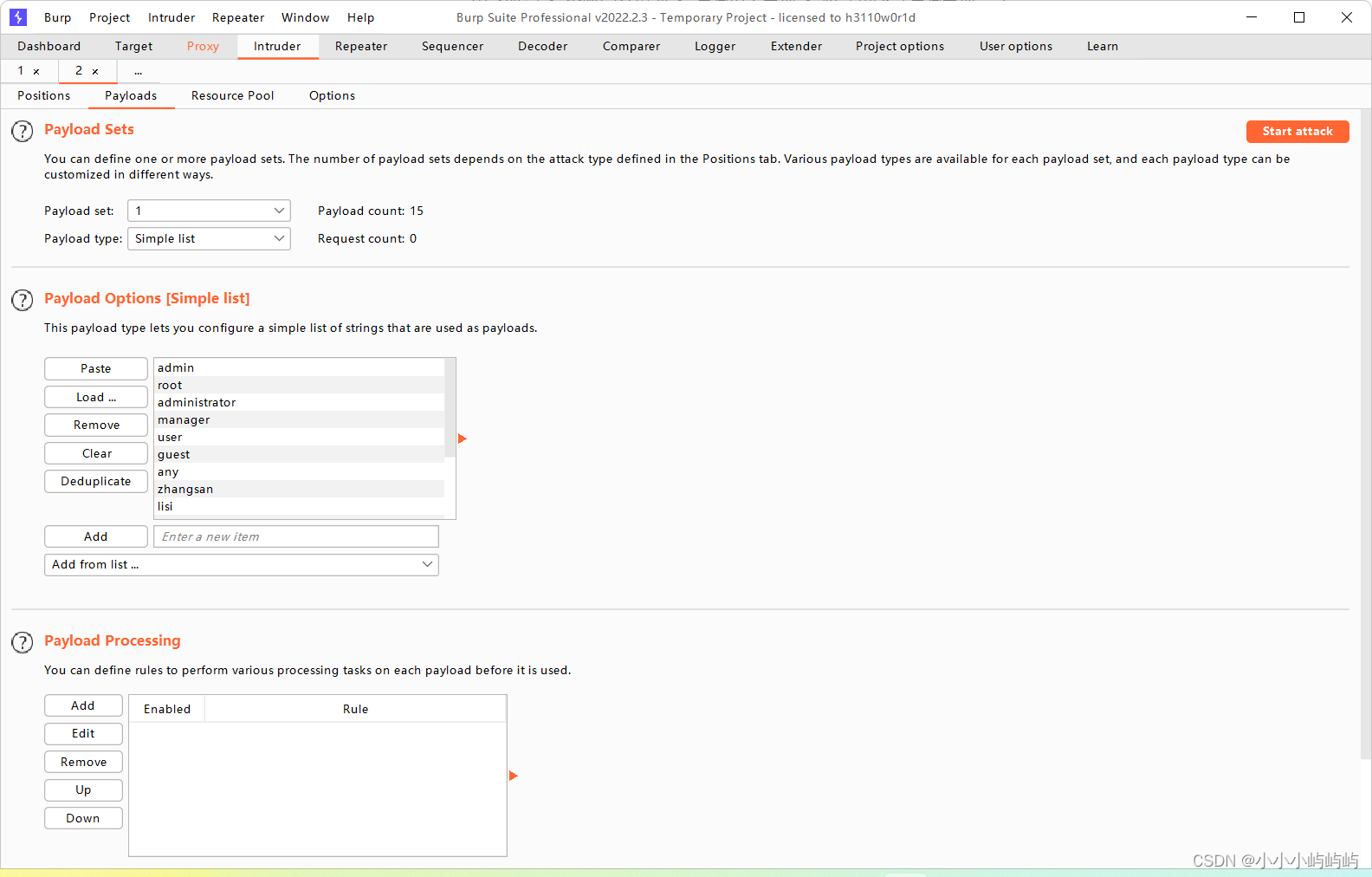Click the Start attack button
The height and width of the screenshot is (877, 1372).
pyautogui.click(x=1298, y=132)
